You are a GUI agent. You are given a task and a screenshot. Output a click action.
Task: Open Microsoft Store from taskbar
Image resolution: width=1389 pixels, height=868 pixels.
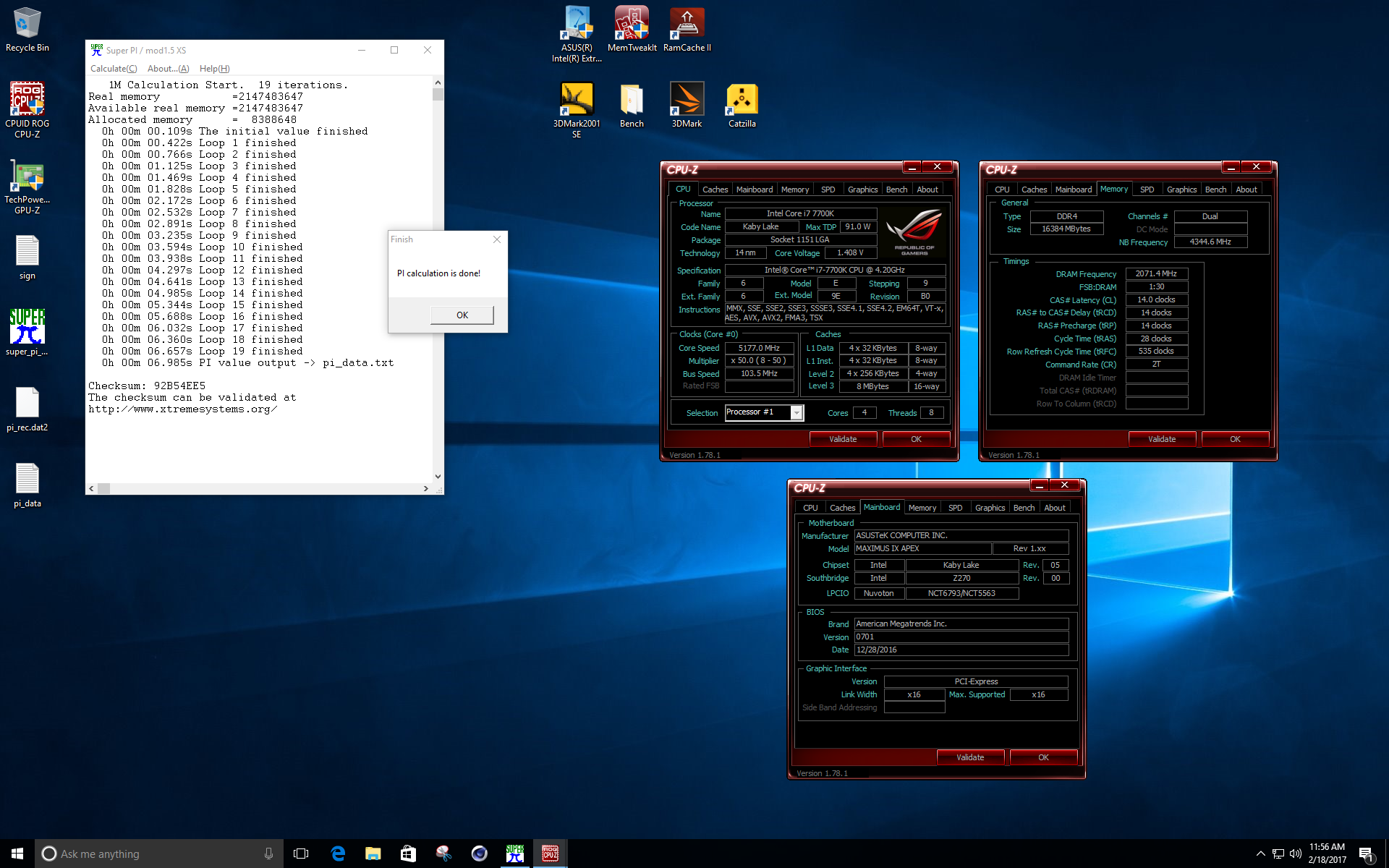pos(408,854)
